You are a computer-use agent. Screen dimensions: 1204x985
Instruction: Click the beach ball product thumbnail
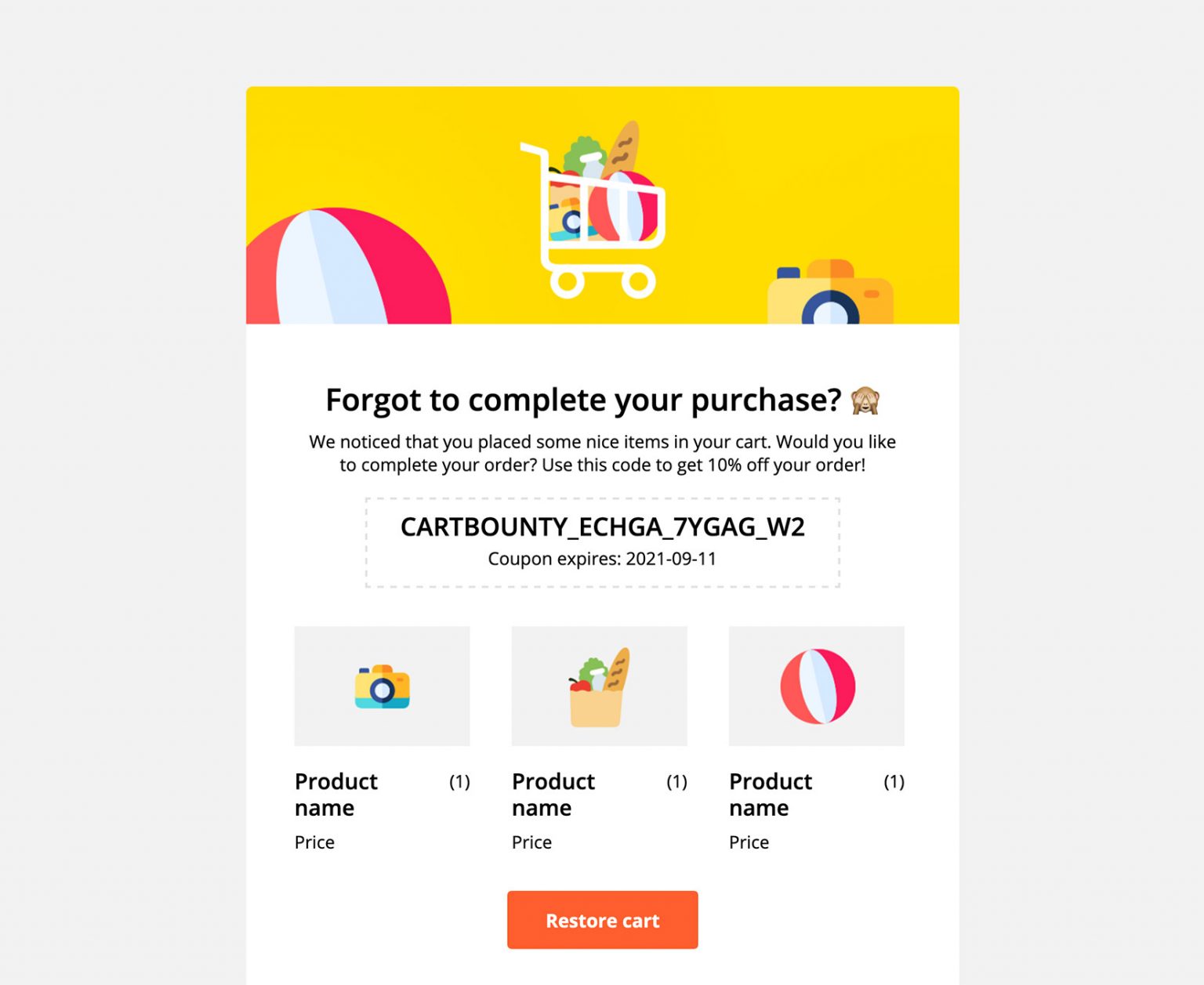(x=816, y=685)
